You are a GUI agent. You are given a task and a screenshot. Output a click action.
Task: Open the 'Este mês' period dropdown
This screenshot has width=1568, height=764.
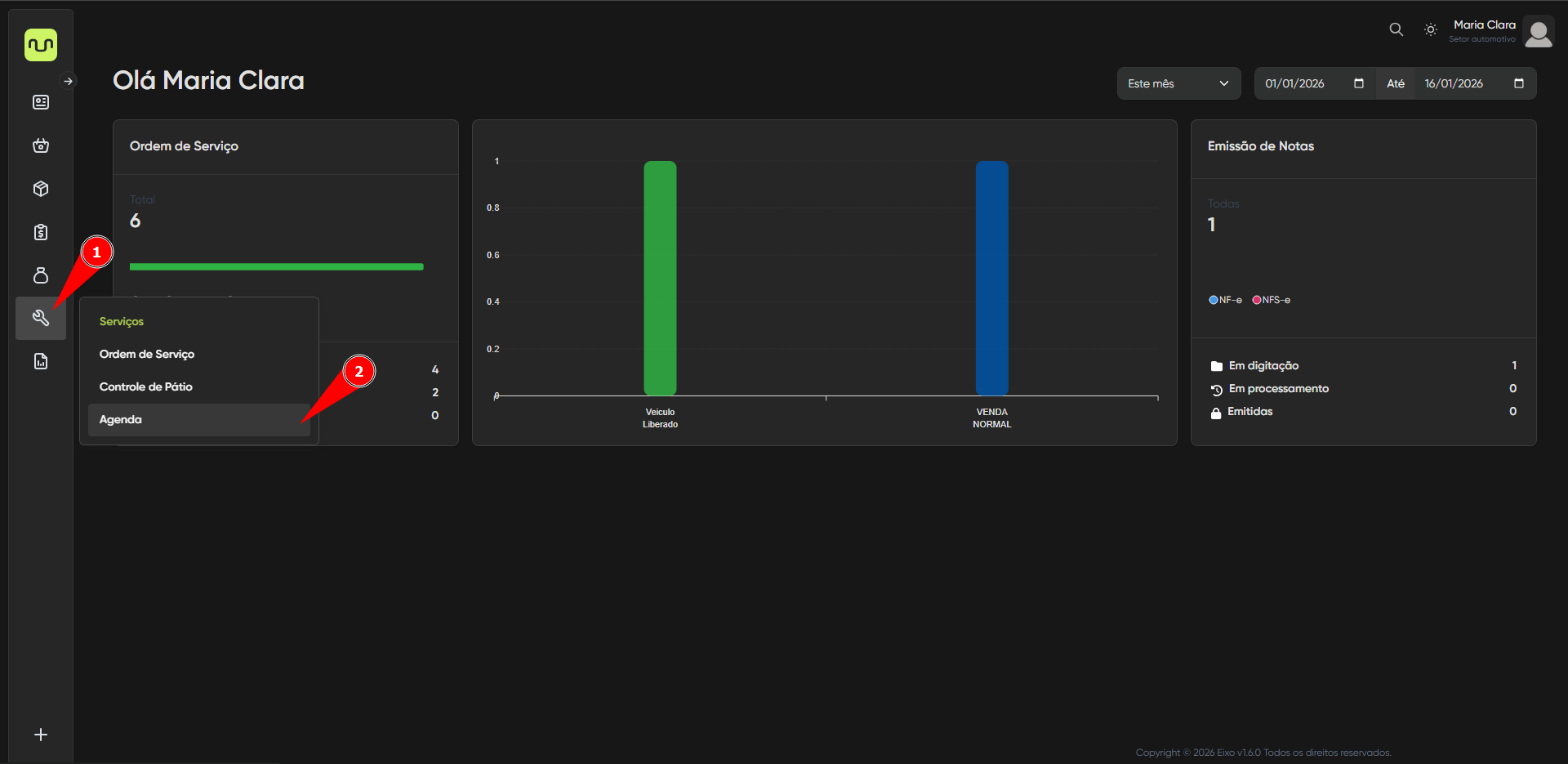click(x=1178, y=83)
